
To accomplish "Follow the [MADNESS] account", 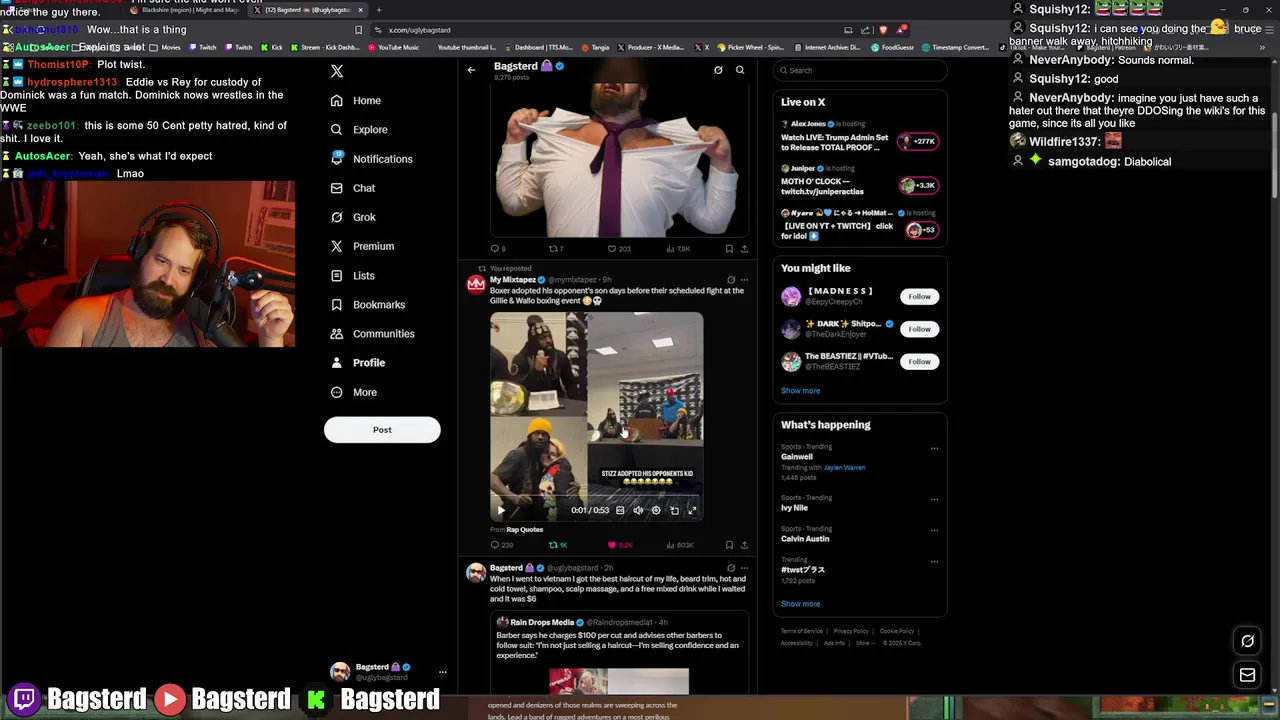I will click(919, 297).
